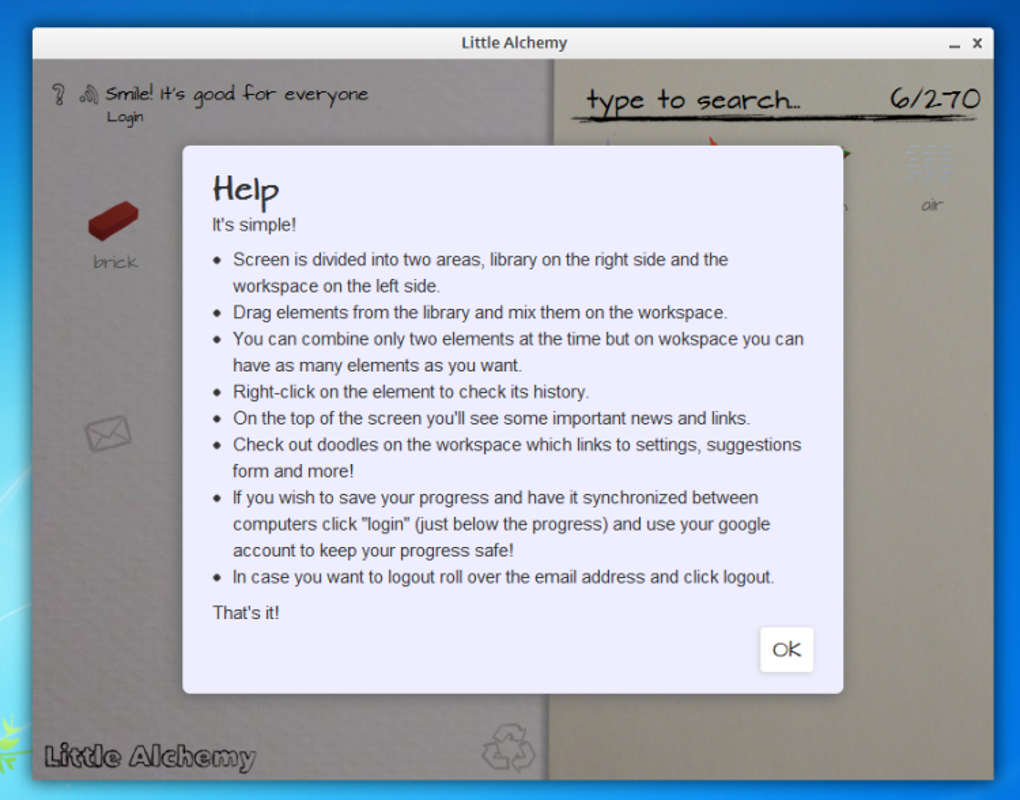Click the Little Alchemy title bar text

pyautogui.click(x=514, y=43)
